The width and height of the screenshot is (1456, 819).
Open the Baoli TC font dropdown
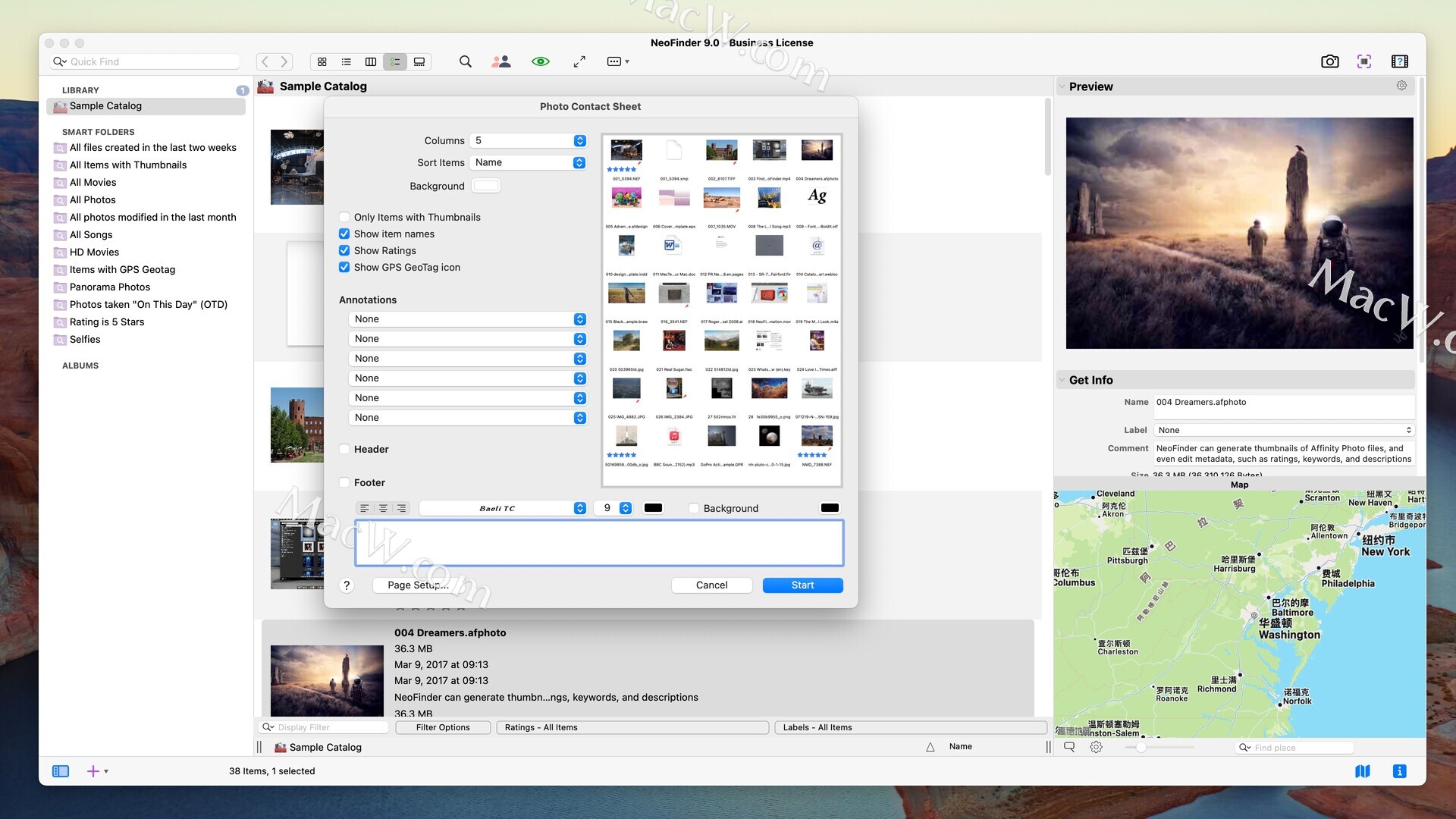pyautogui.click(x=503, y=508)
